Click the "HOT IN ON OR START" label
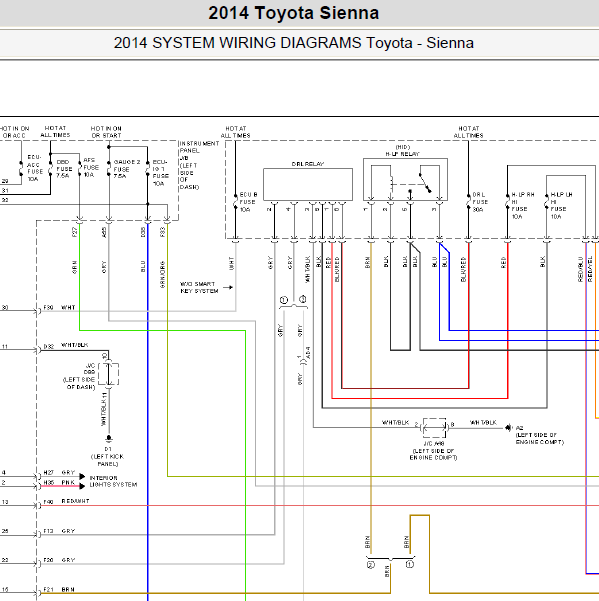The image size is (599, 601). [106, 132]
